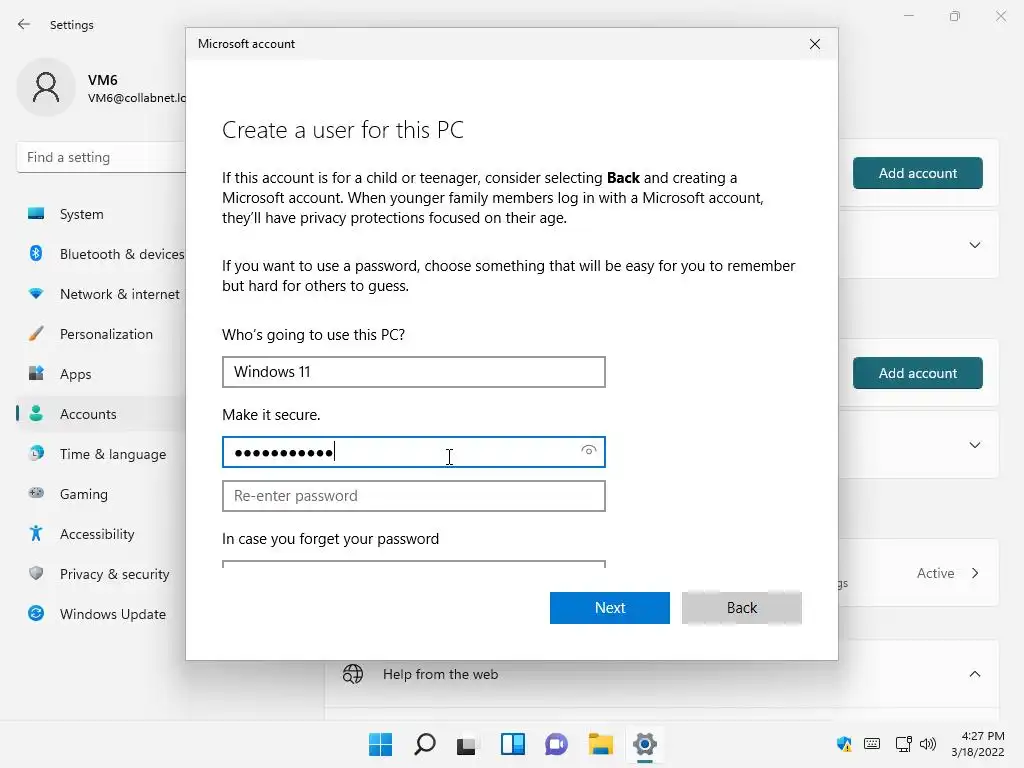The height and width of the screenshot is (768, 1024).
Task: Expand the chevron below second Add account
Action: point(975,445)
